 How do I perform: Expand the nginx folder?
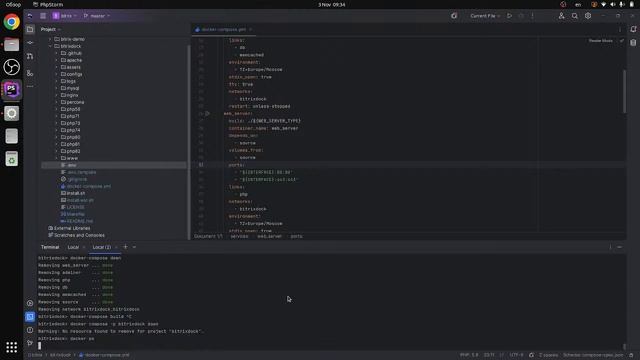pyautogui.click(x=57, y=95)
